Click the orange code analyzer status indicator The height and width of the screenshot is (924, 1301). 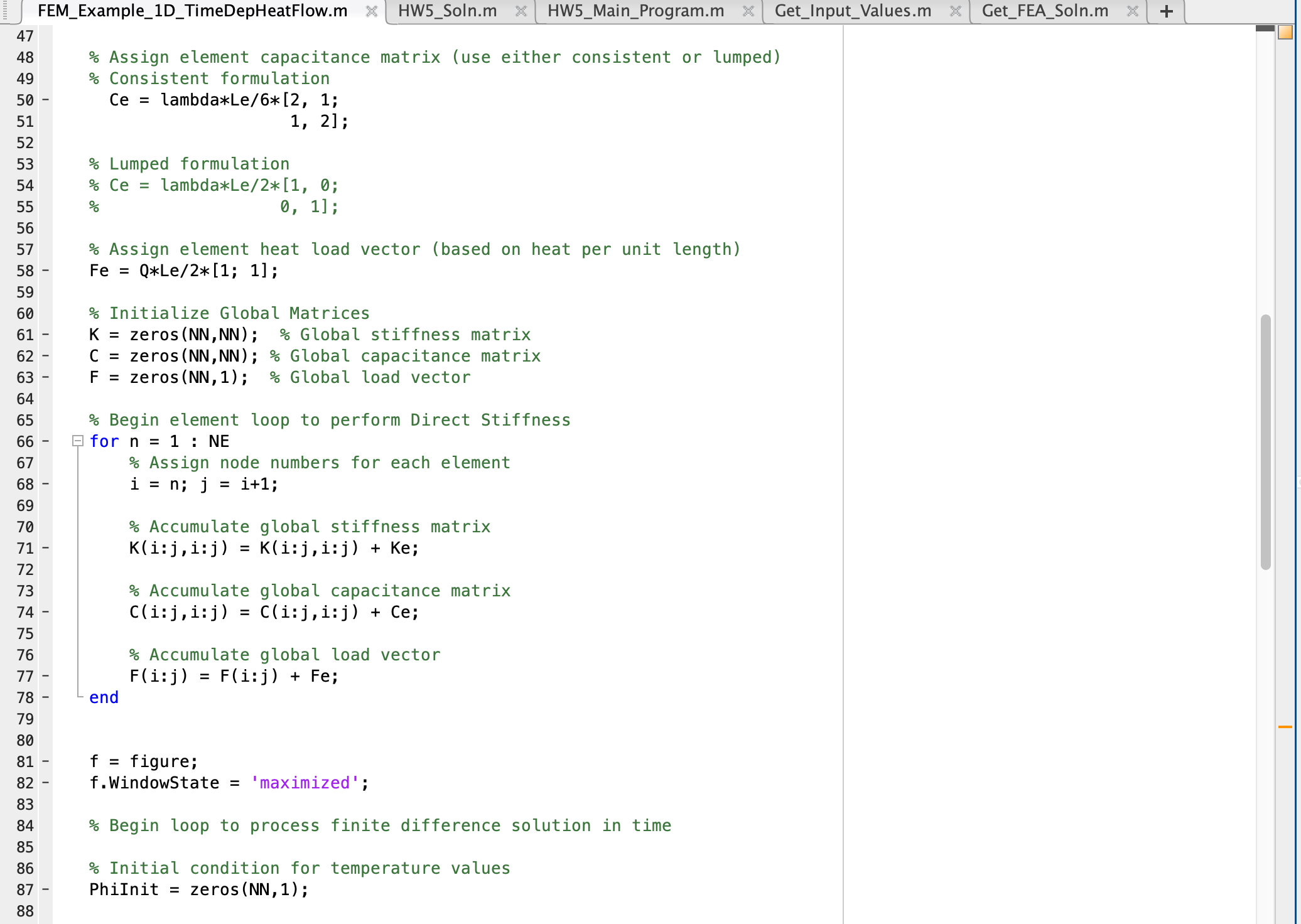point(1285,33)
